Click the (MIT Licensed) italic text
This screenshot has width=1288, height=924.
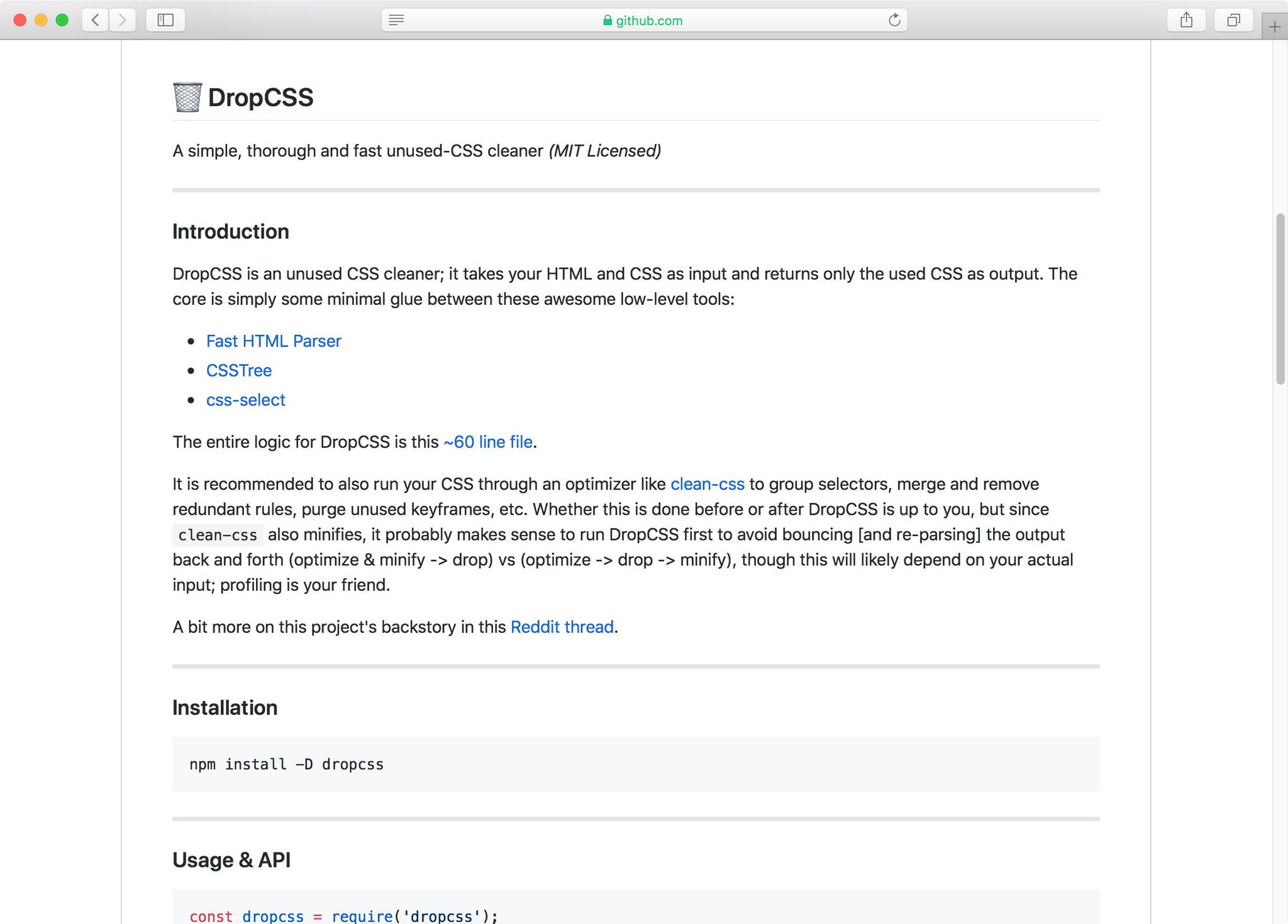[x=605, y=151]
